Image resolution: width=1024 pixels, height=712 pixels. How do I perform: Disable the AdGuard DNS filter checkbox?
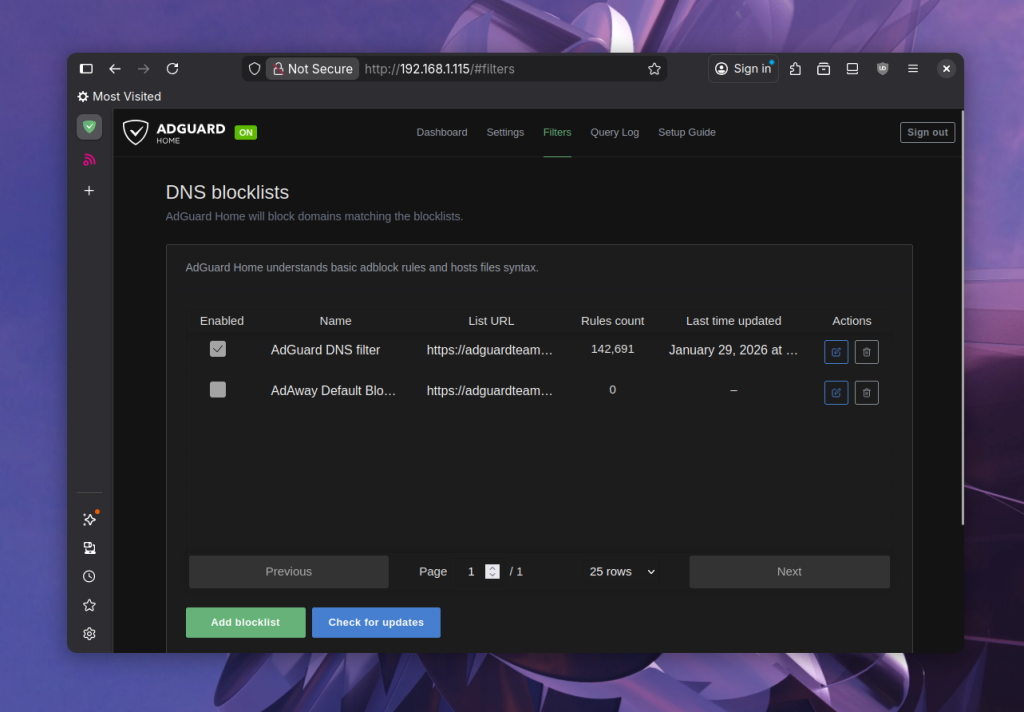(x=218, y=349)
